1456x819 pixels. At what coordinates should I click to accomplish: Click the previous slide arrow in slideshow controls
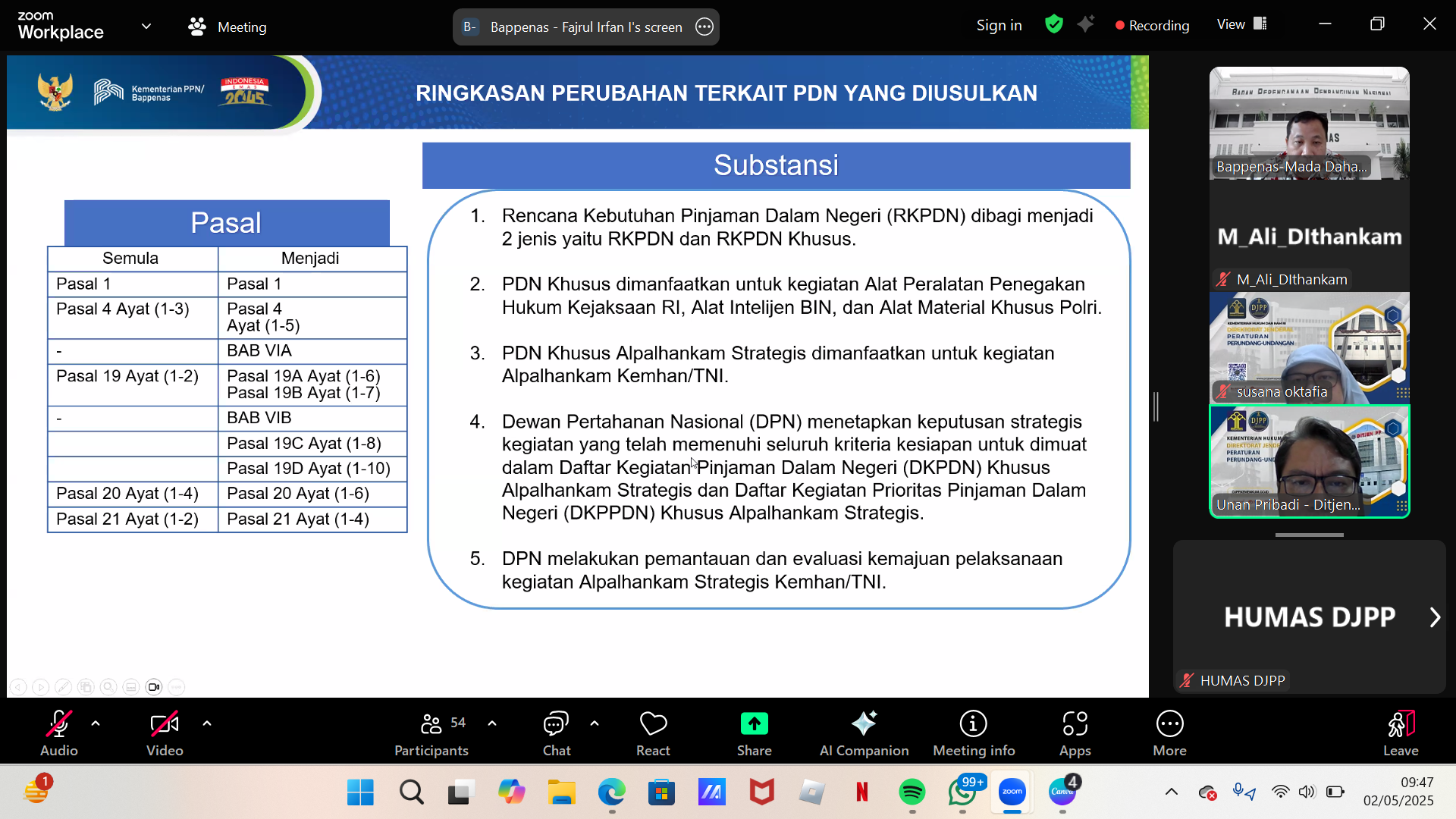click(x=18, y=687)
